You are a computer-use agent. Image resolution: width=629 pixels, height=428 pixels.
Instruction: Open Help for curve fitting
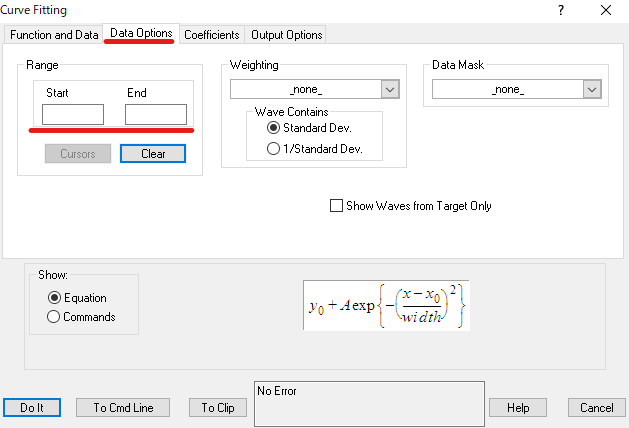[517, 407]
